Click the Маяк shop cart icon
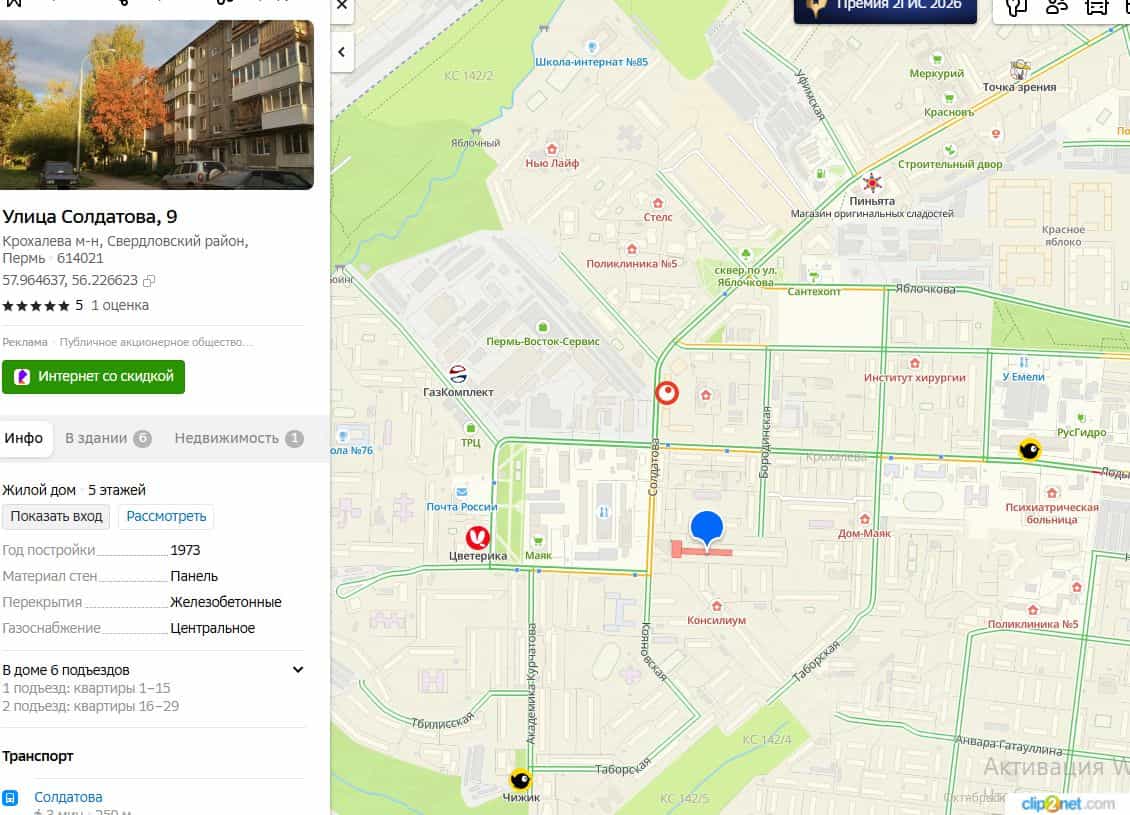1130x815 pixels. (538, 541)
